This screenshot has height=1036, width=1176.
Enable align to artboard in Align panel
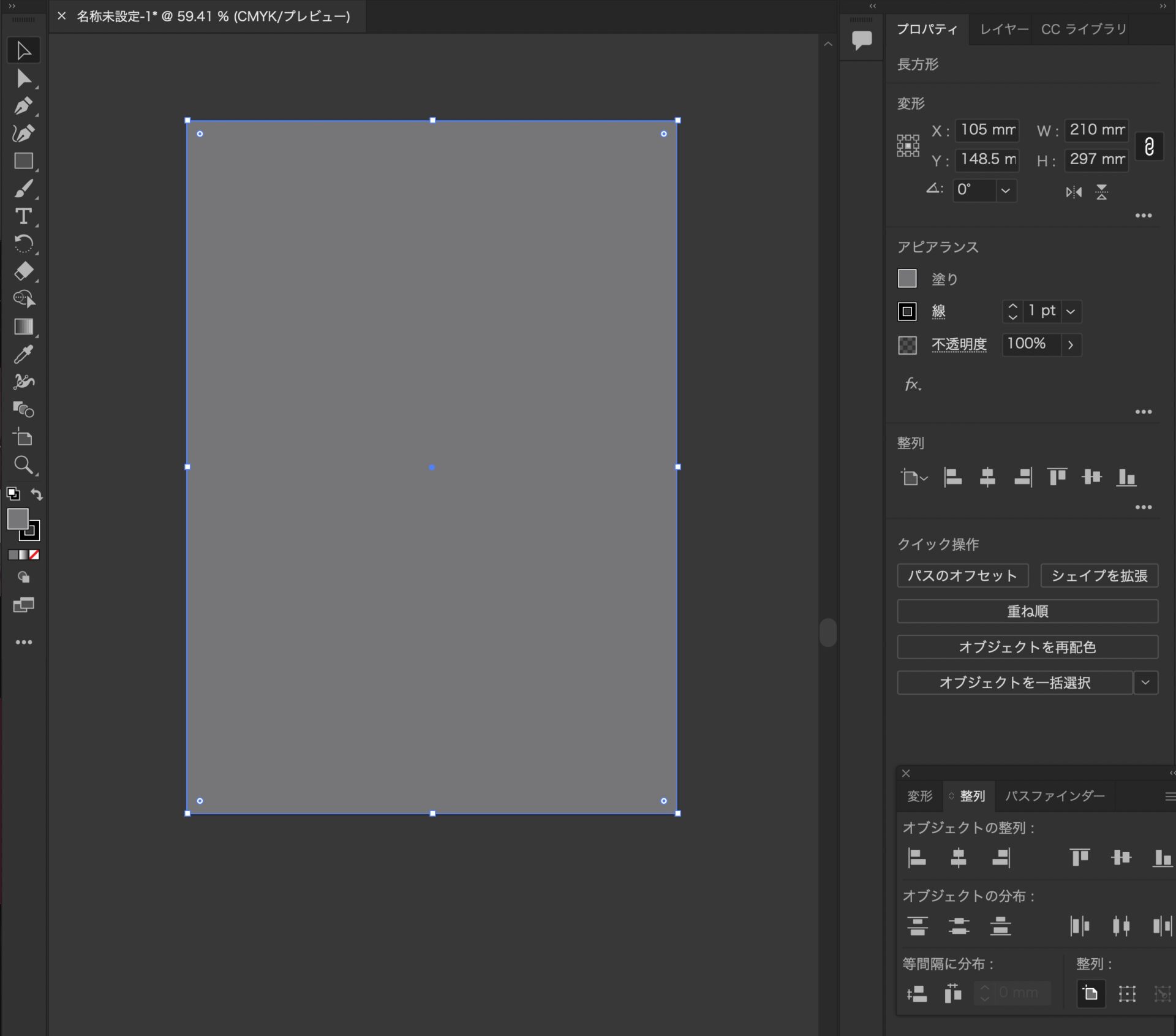[x=1090, y=993]
